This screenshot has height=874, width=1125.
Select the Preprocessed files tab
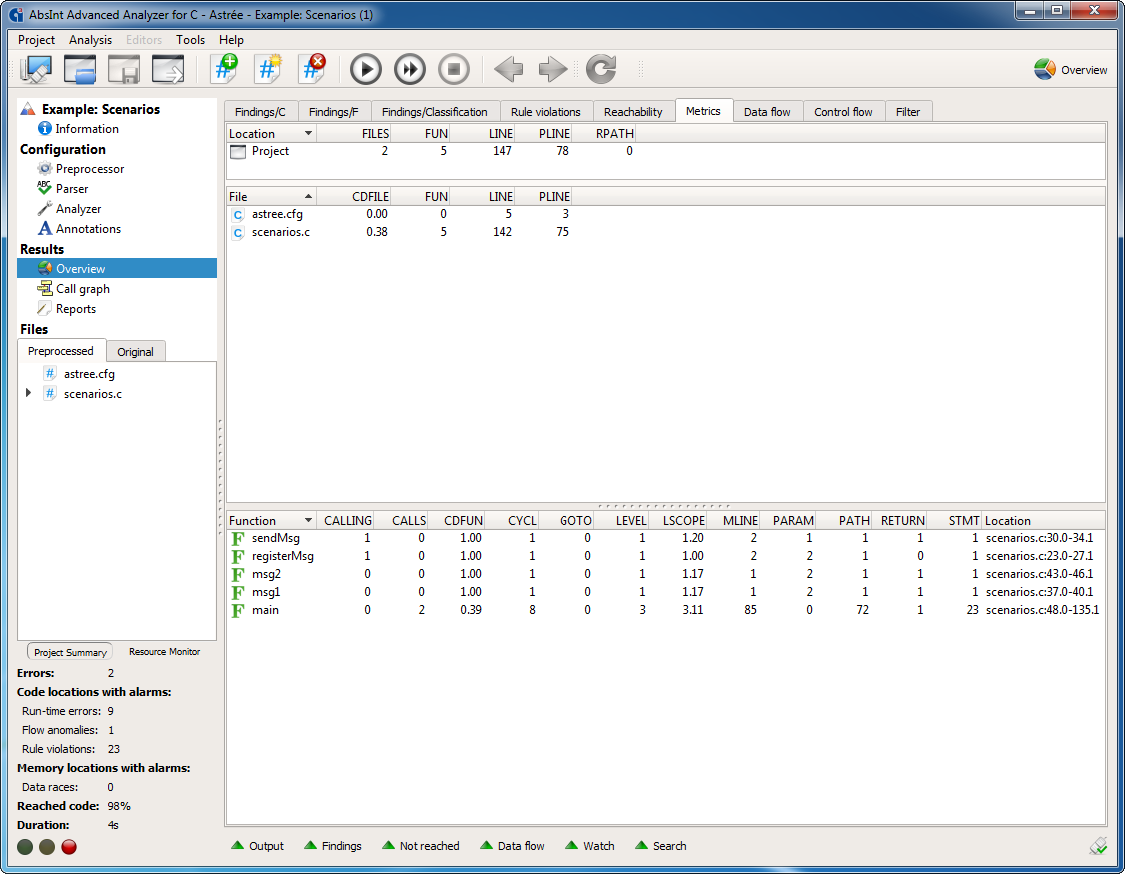click(61, 351)
